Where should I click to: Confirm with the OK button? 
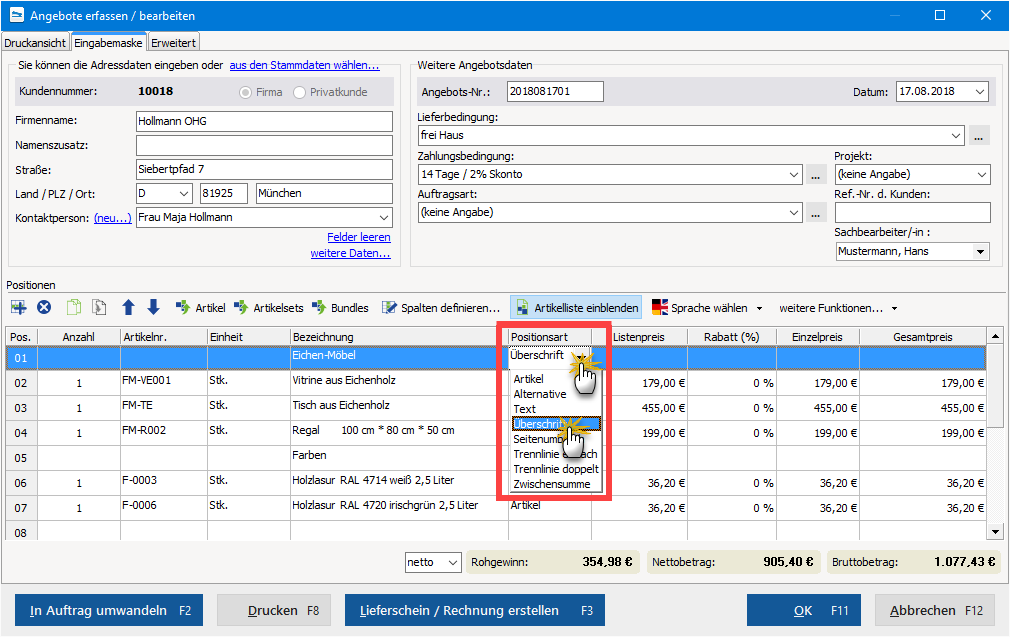click(803, 610)
